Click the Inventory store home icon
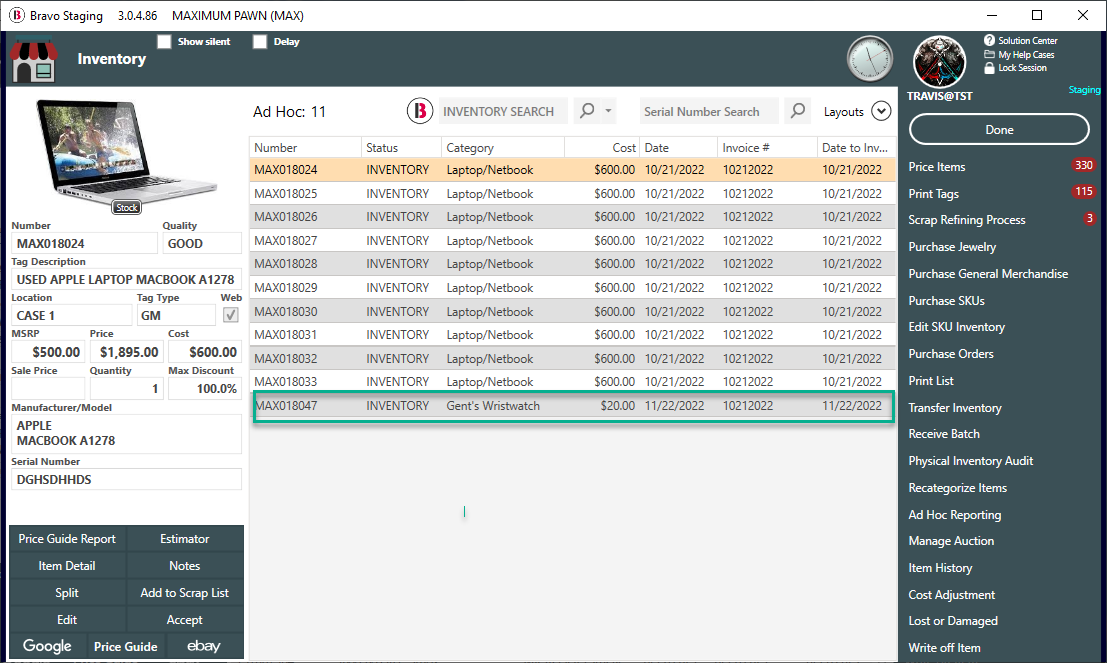 tap(34, 60)
